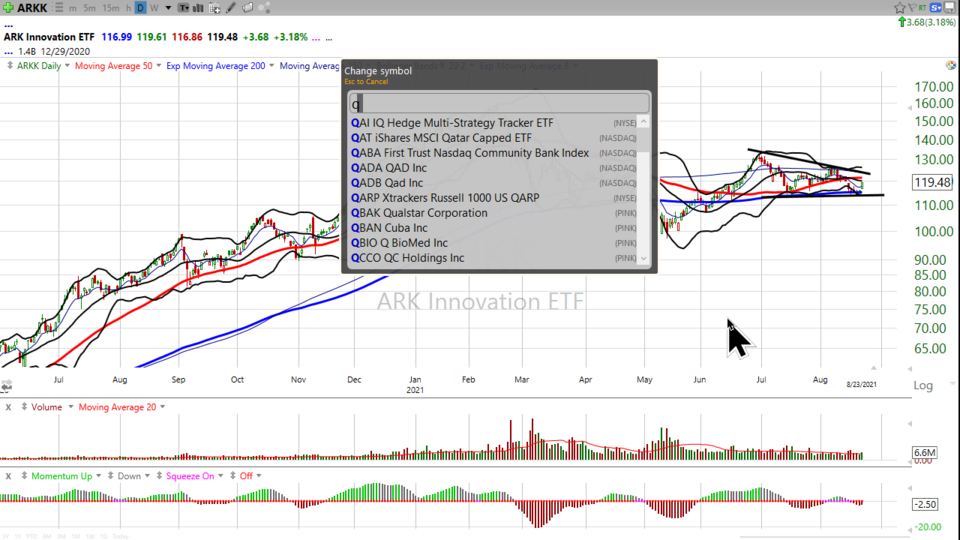Open the Momentum Up dropdown
The height and width of the screenshot is (540, 960).
click(x=98, y=475)
